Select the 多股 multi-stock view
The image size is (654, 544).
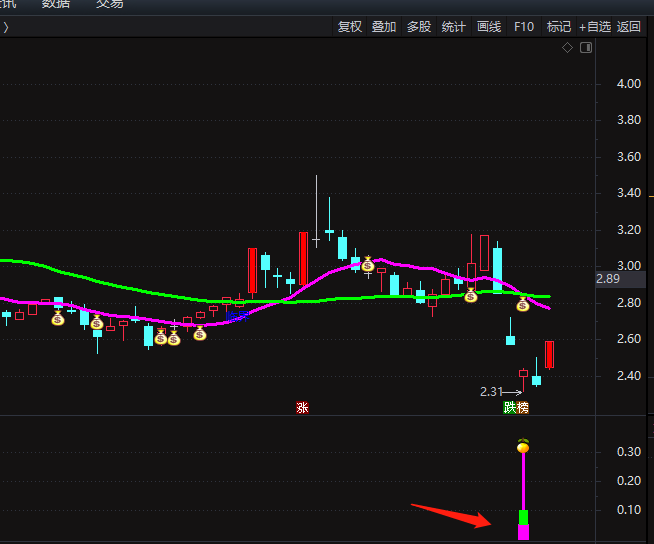419,27
